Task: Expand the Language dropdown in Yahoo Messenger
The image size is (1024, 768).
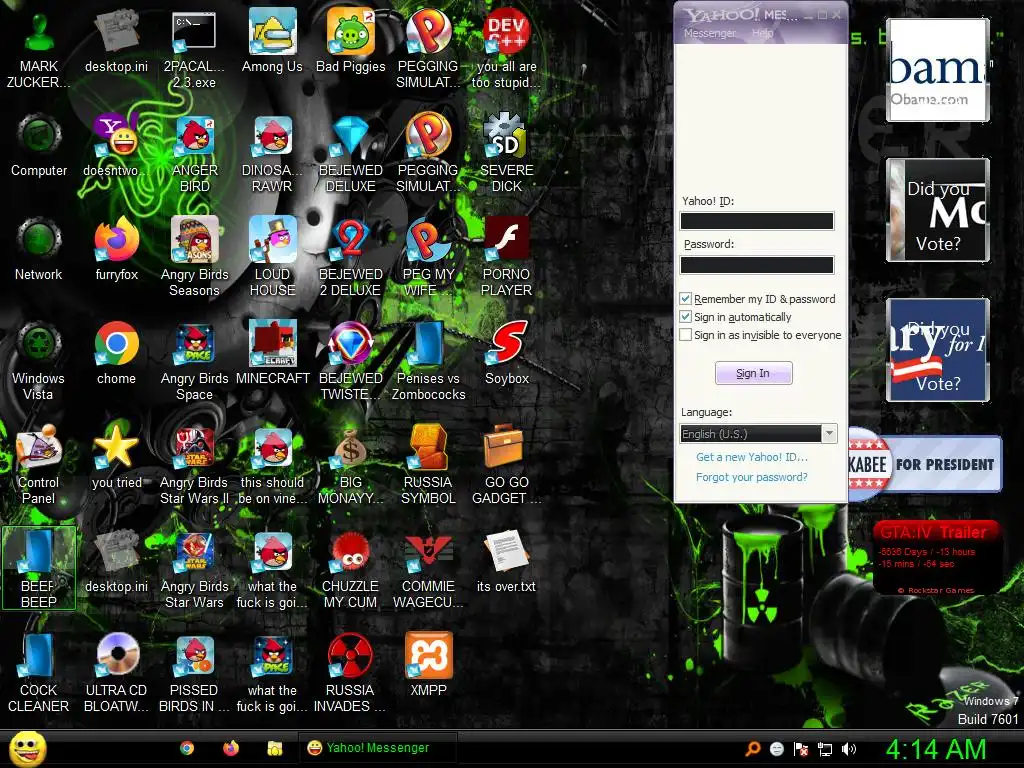Action: click(x=829, y=434)
